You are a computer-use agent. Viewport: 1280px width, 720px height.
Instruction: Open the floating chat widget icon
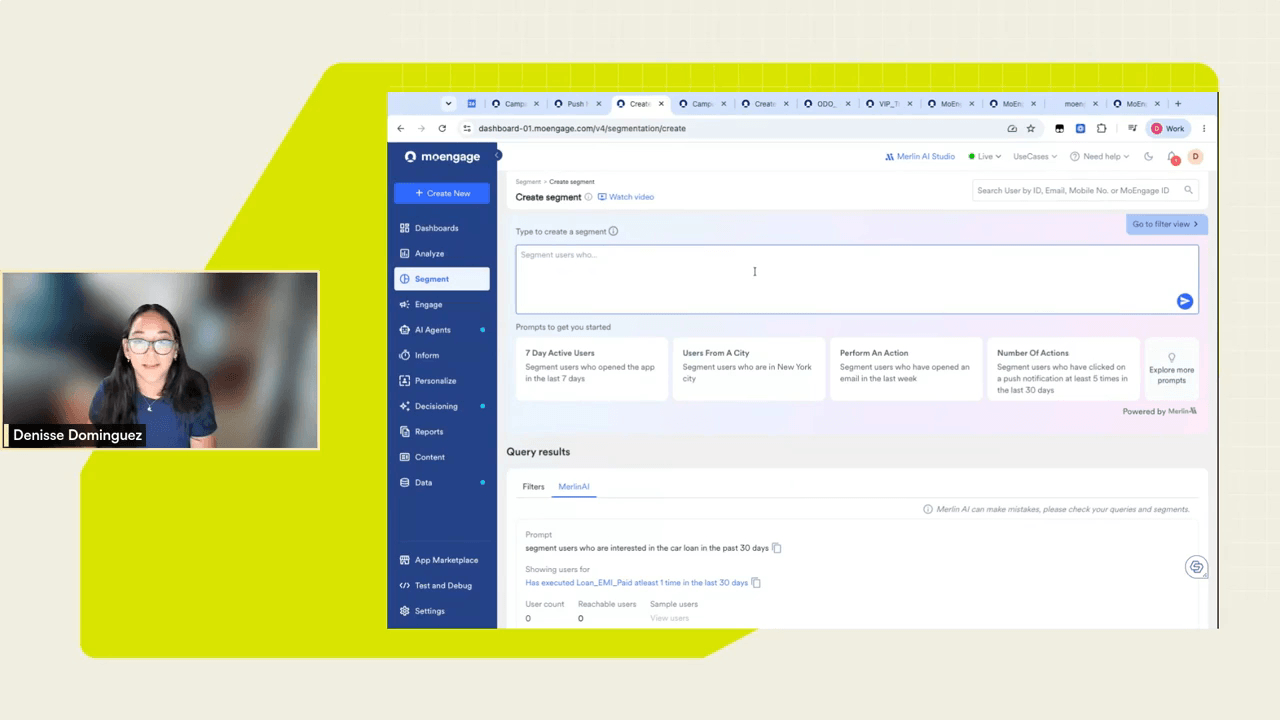tap(1196, 567)
